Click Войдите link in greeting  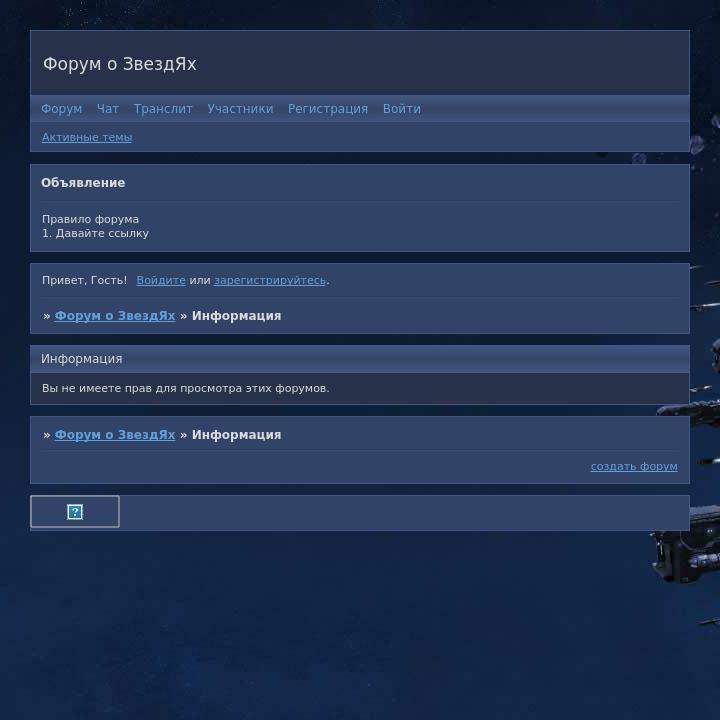(161, 280)
